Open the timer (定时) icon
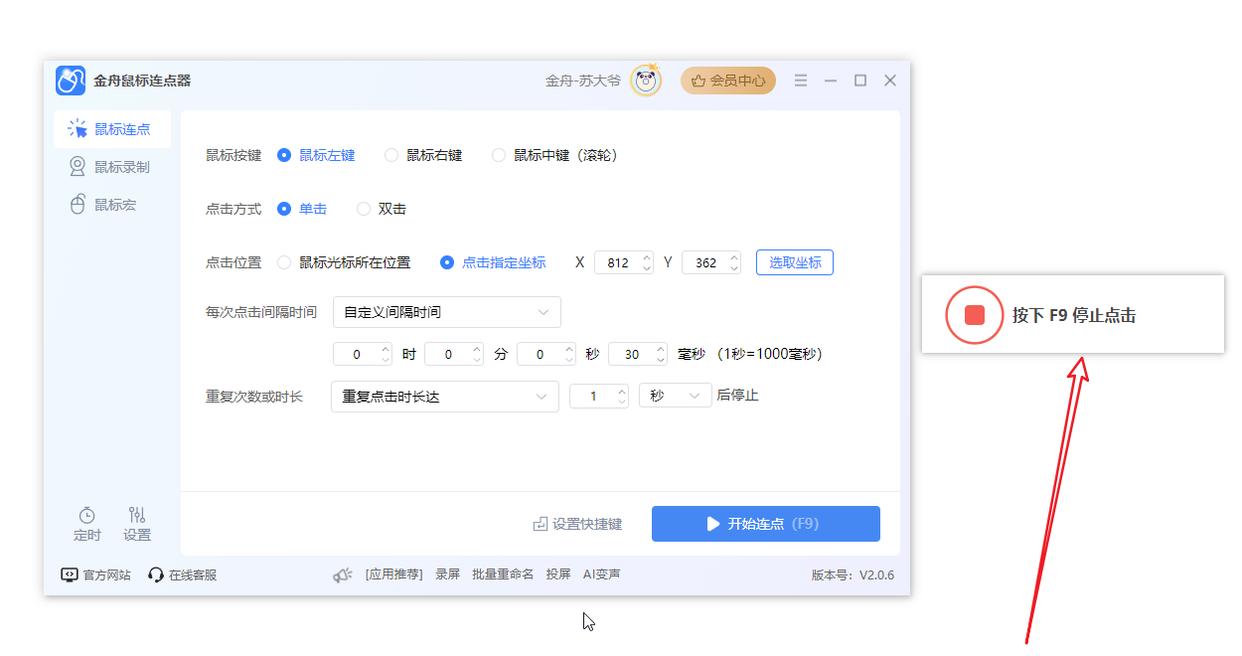Image resolution: width=1242 pixels, height=656 pixels. point(87,515)
